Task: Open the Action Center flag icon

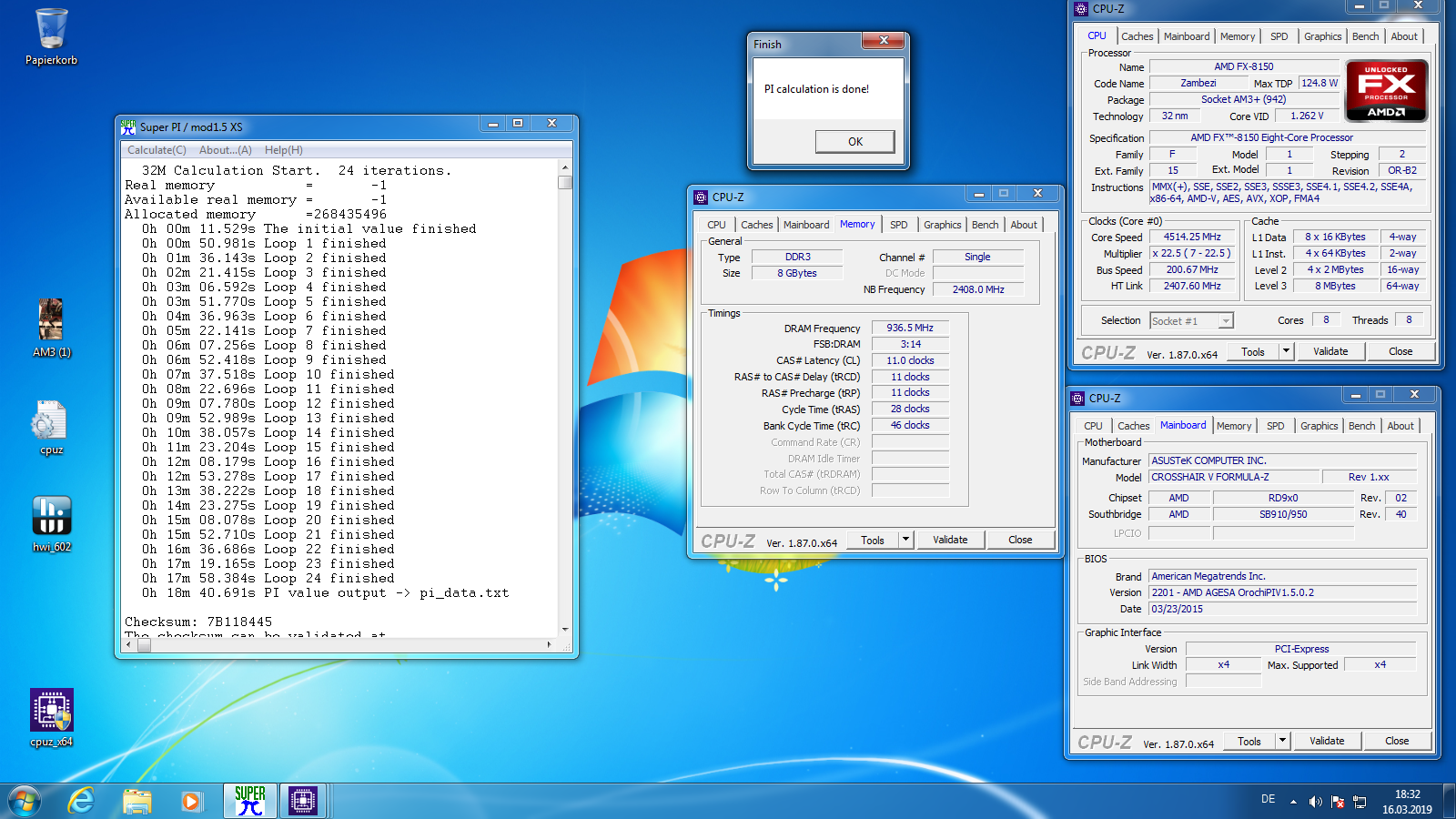Action: click(1338, 802)
